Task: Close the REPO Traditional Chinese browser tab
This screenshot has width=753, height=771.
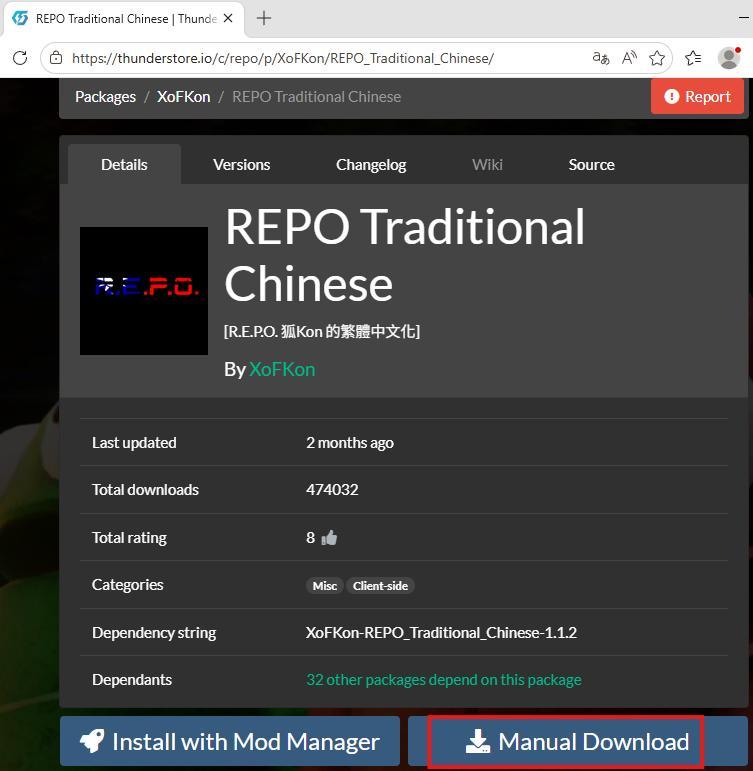Action: point(228,19)
